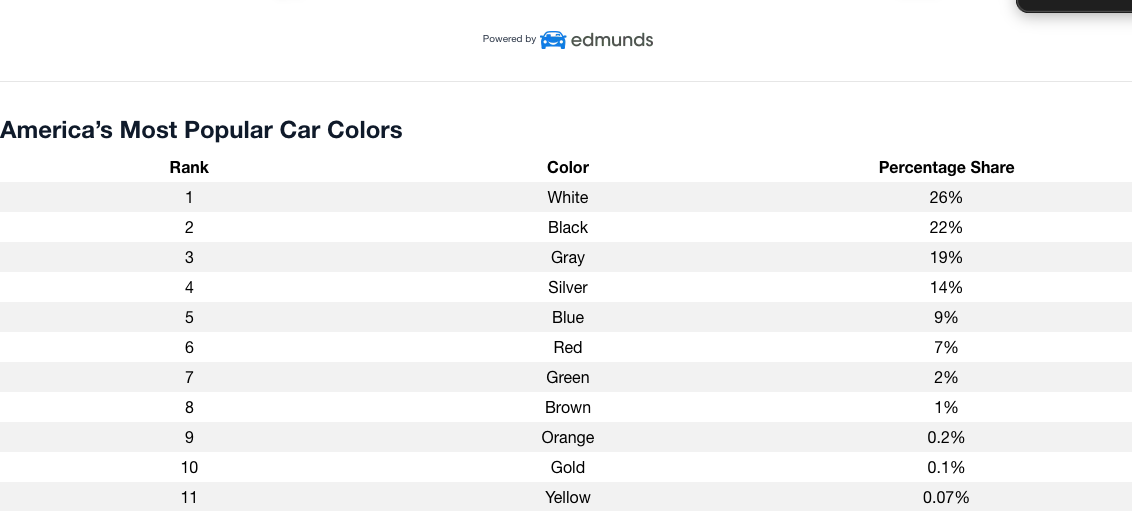Click the Green color cell
The height and width of the screenshot is (511, 1132).
[568, 377]
